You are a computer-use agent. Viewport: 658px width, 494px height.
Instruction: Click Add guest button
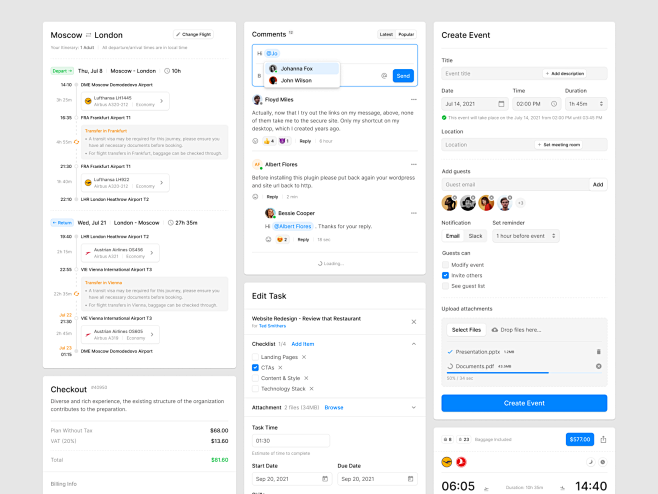pos(598,185)
